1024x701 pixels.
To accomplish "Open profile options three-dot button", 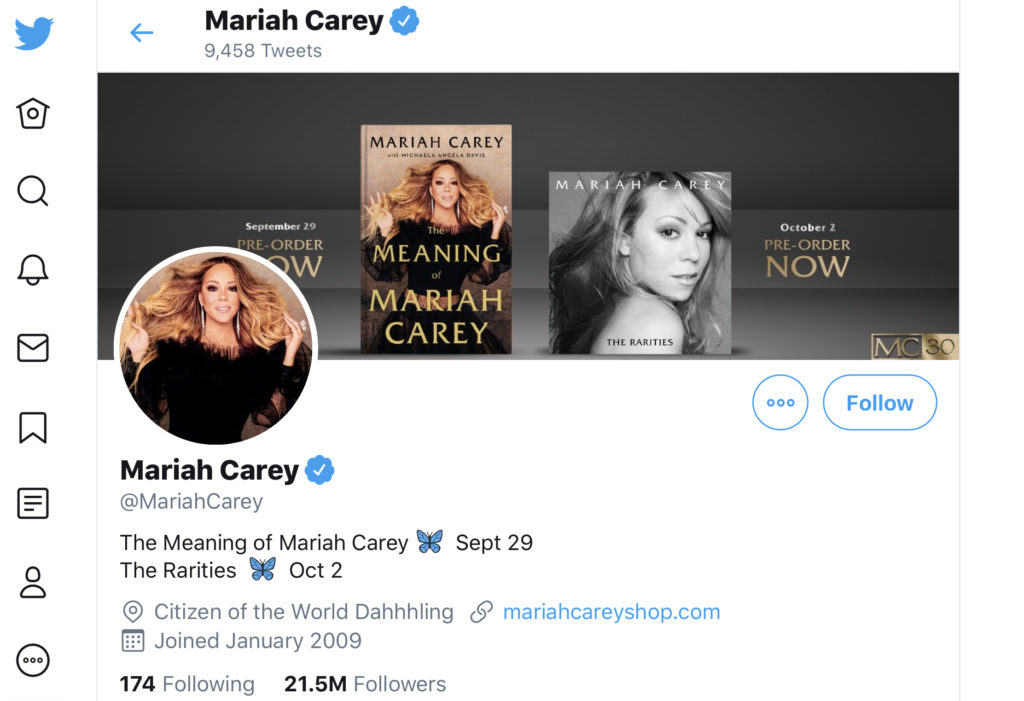I will tap(780, 402).
